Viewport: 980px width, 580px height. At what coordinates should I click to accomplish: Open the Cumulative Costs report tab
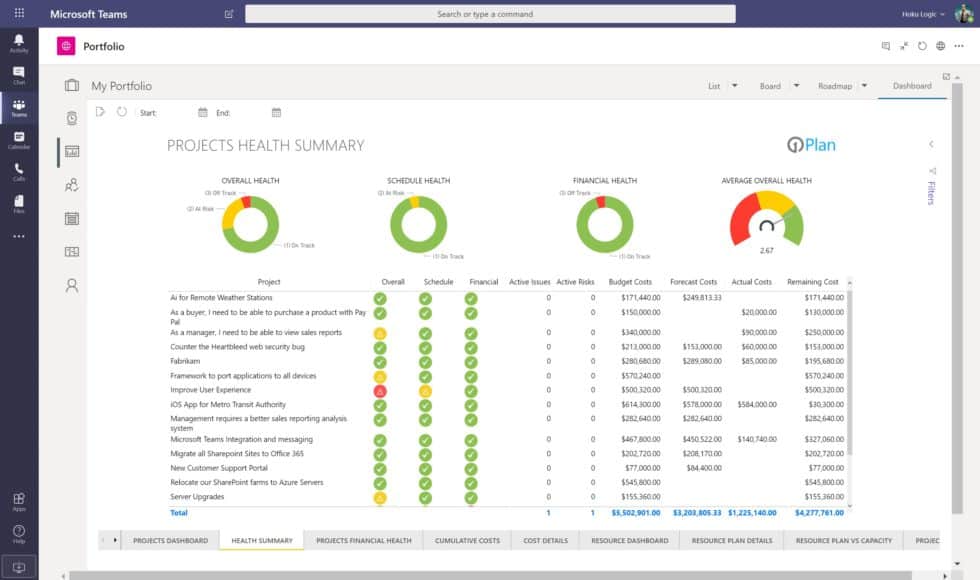click(x=468, y=541)
